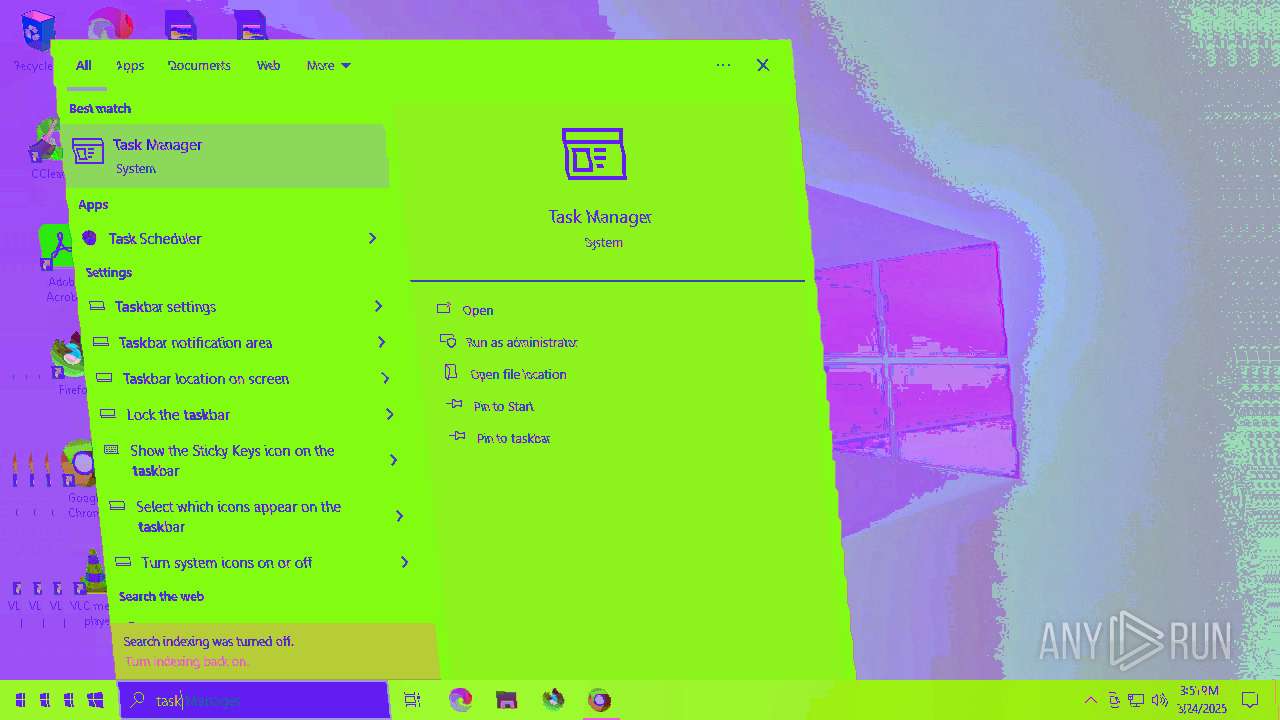Click the Pin to taskbar pin icon

[458, 437]
